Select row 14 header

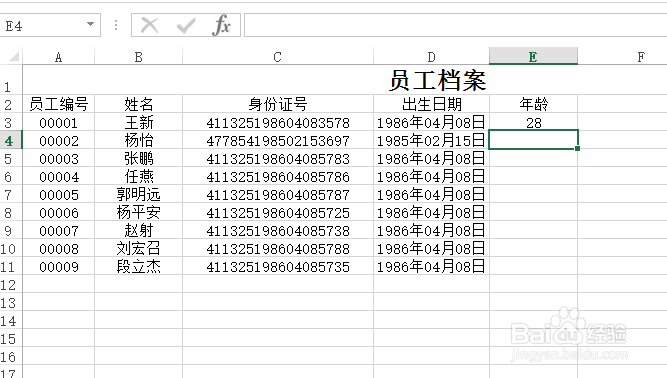(x=11, y=320)
